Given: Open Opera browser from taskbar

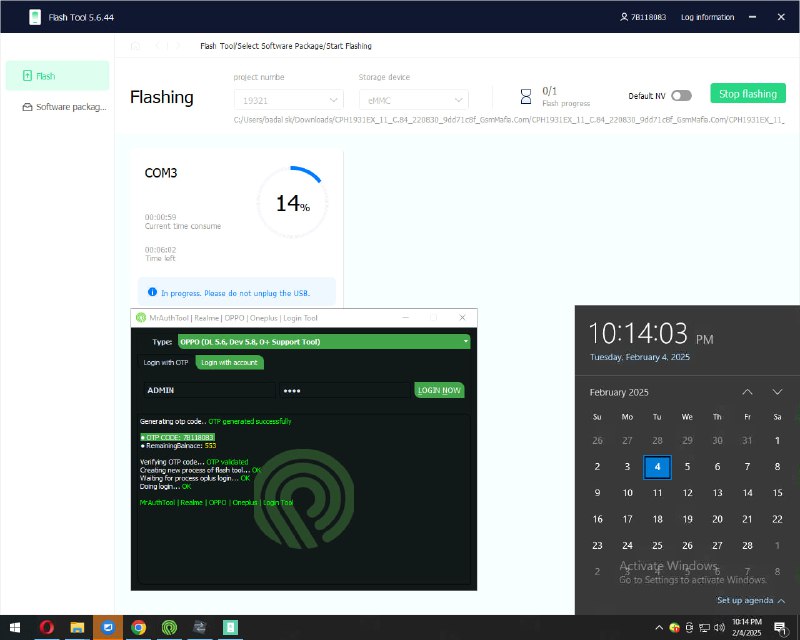Looking at the screenshot, I should click(46, 627).
